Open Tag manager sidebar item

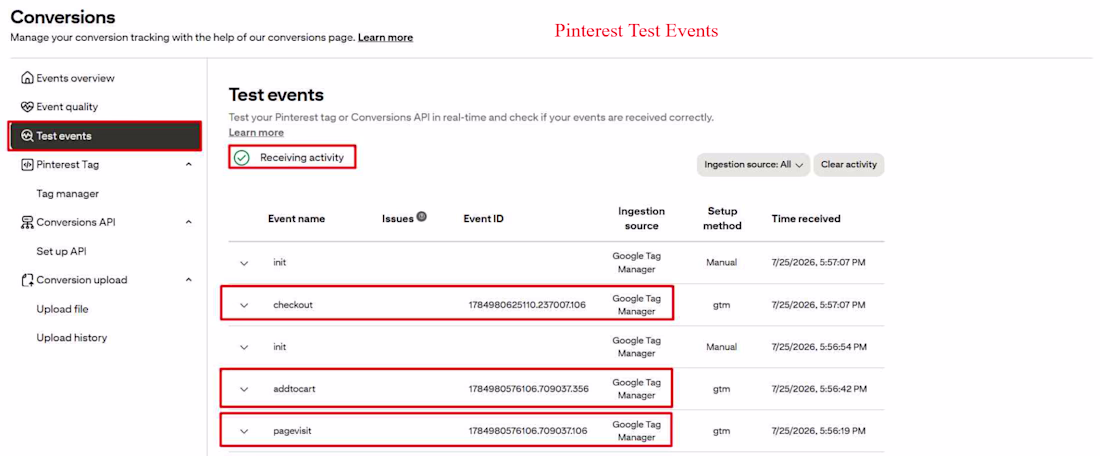coord(67,194)
